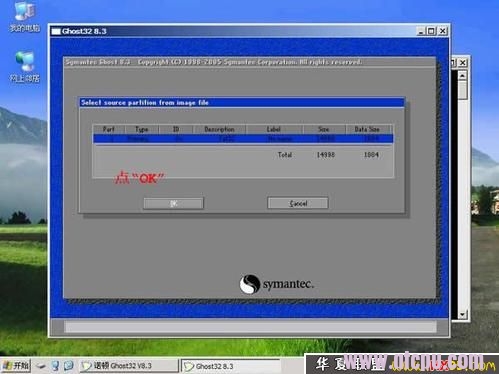The image size is (499, 374).
Task: Click the scroll up arrow of background window
Action: (x=462, y=76)
